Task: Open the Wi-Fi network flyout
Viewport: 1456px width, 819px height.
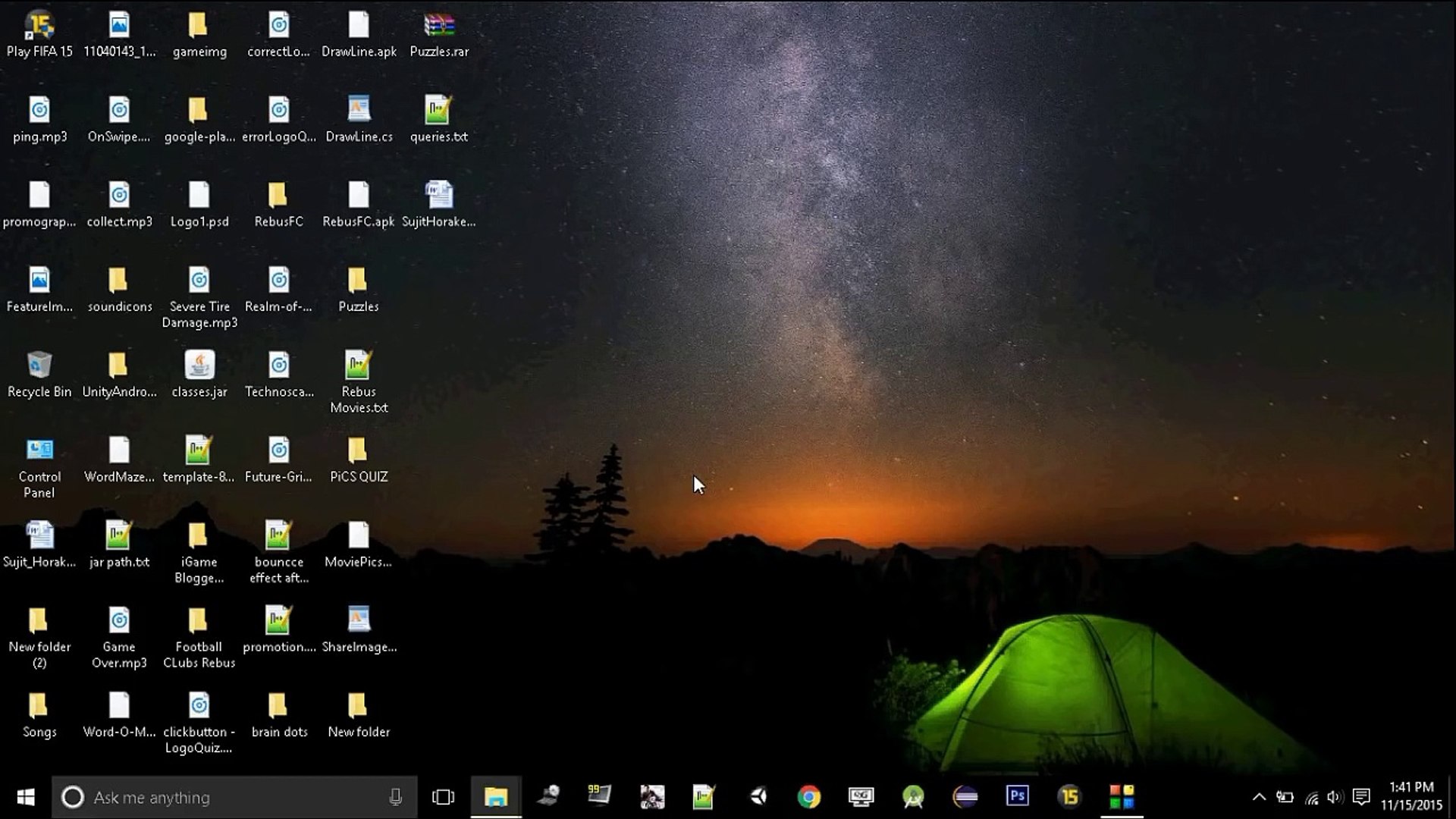Action: (1311, 797)
